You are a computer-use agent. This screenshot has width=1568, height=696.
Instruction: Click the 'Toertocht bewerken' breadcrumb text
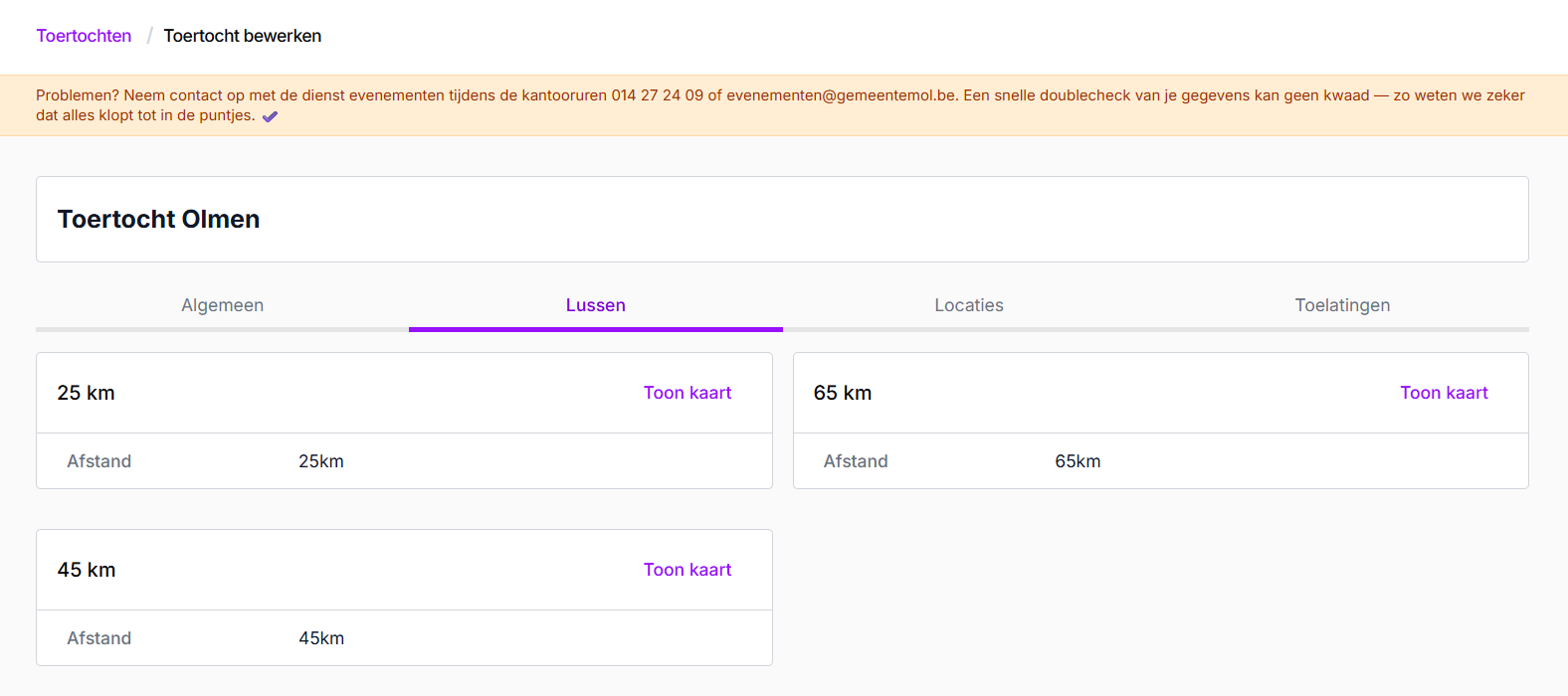[242, 36]
